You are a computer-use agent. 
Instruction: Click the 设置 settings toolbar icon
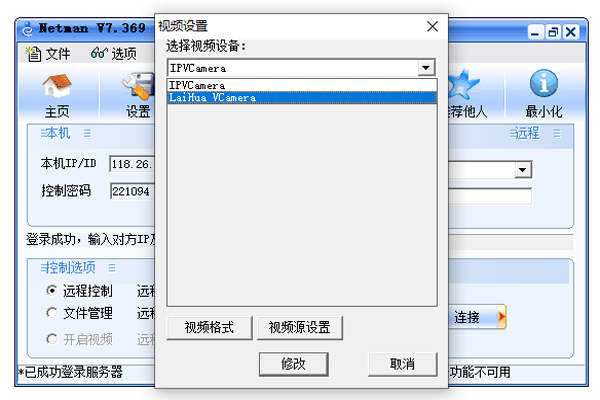tap(139, 85)
